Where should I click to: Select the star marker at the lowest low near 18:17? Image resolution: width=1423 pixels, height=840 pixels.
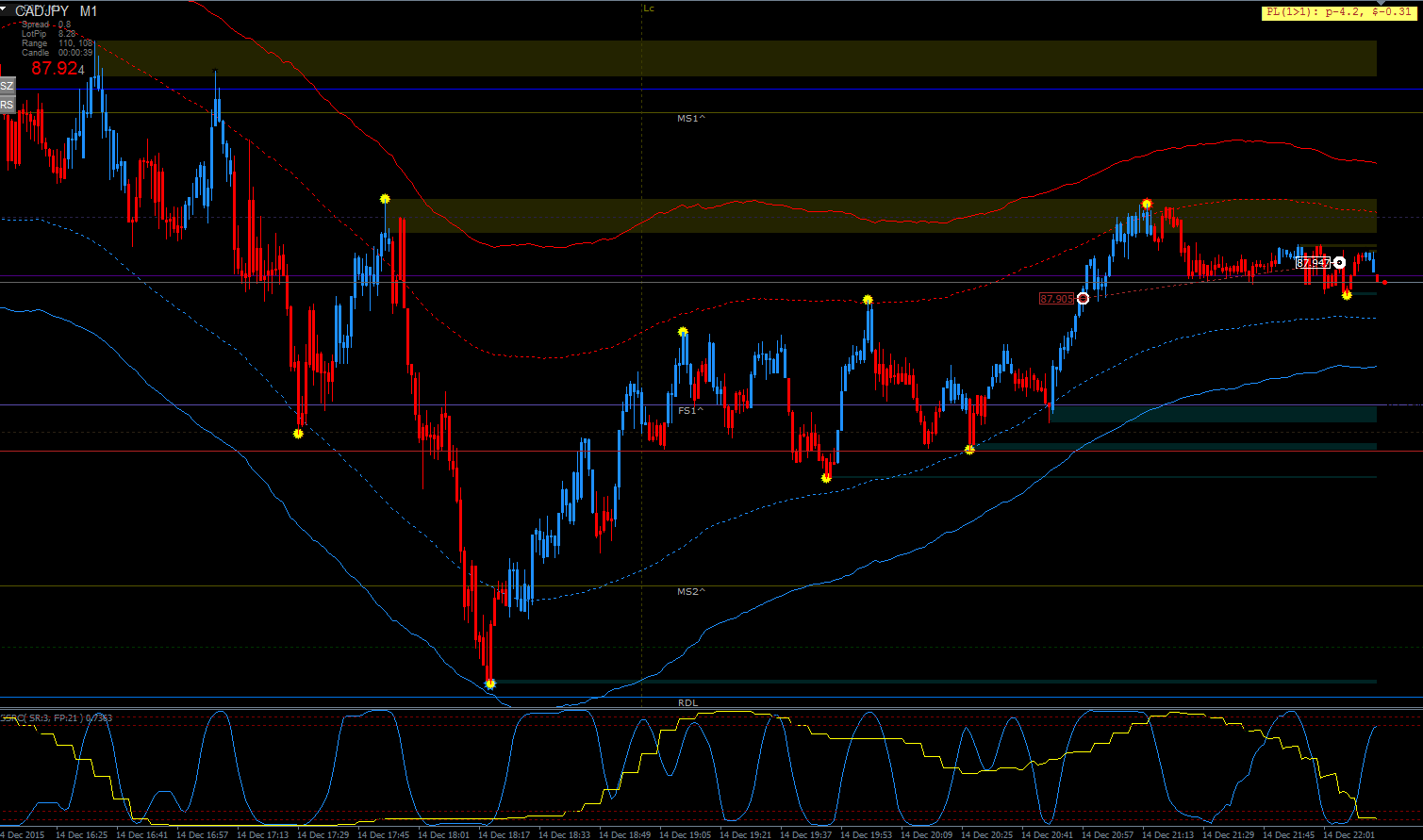coord(490,684)
